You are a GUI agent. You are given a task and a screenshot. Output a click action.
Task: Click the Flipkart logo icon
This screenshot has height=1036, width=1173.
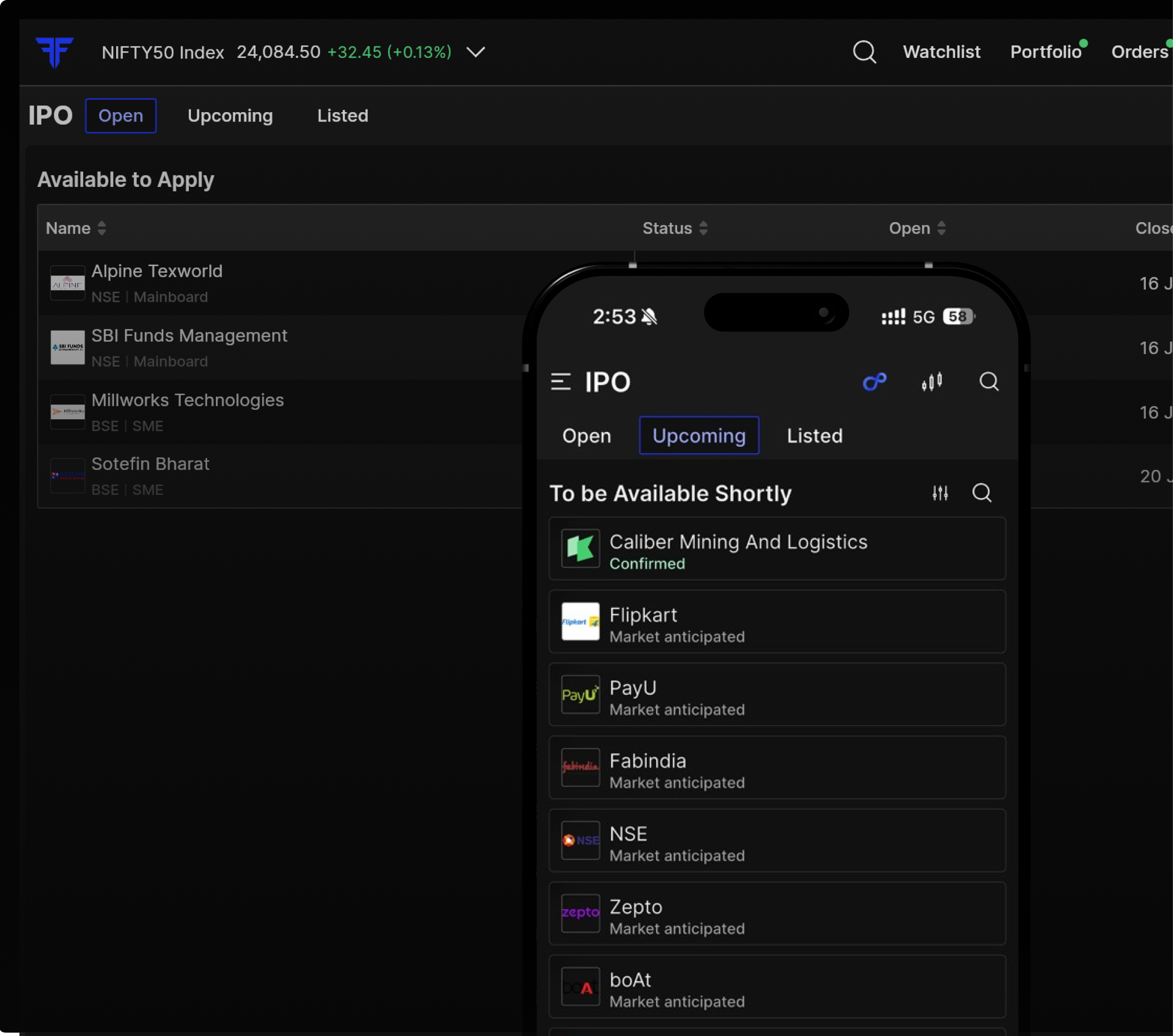pyautogui.click(x=580, y=621)
